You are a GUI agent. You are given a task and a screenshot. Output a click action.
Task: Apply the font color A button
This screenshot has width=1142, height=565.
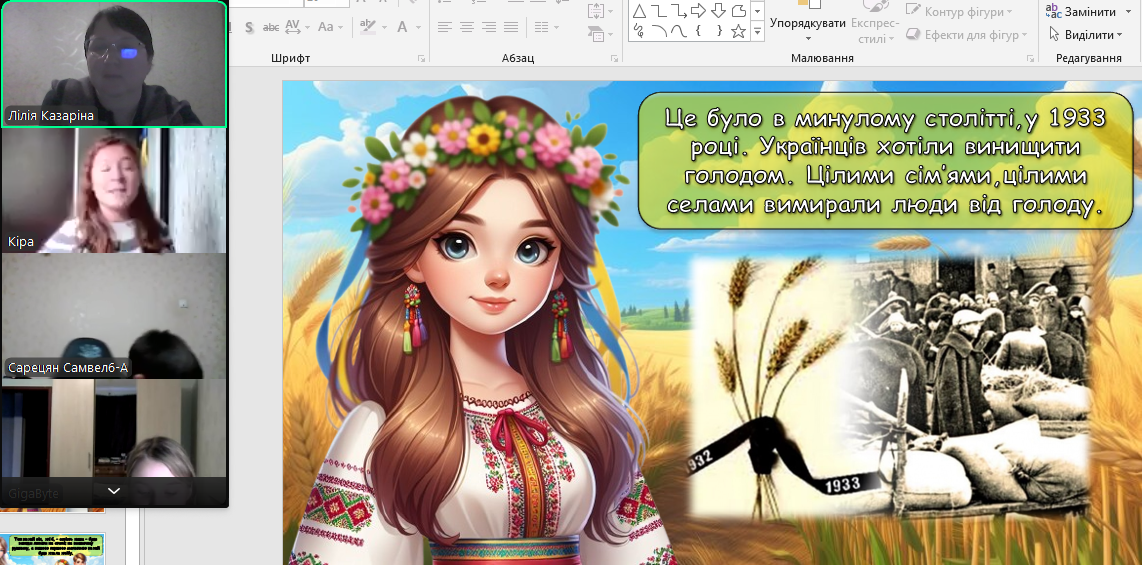402,28
